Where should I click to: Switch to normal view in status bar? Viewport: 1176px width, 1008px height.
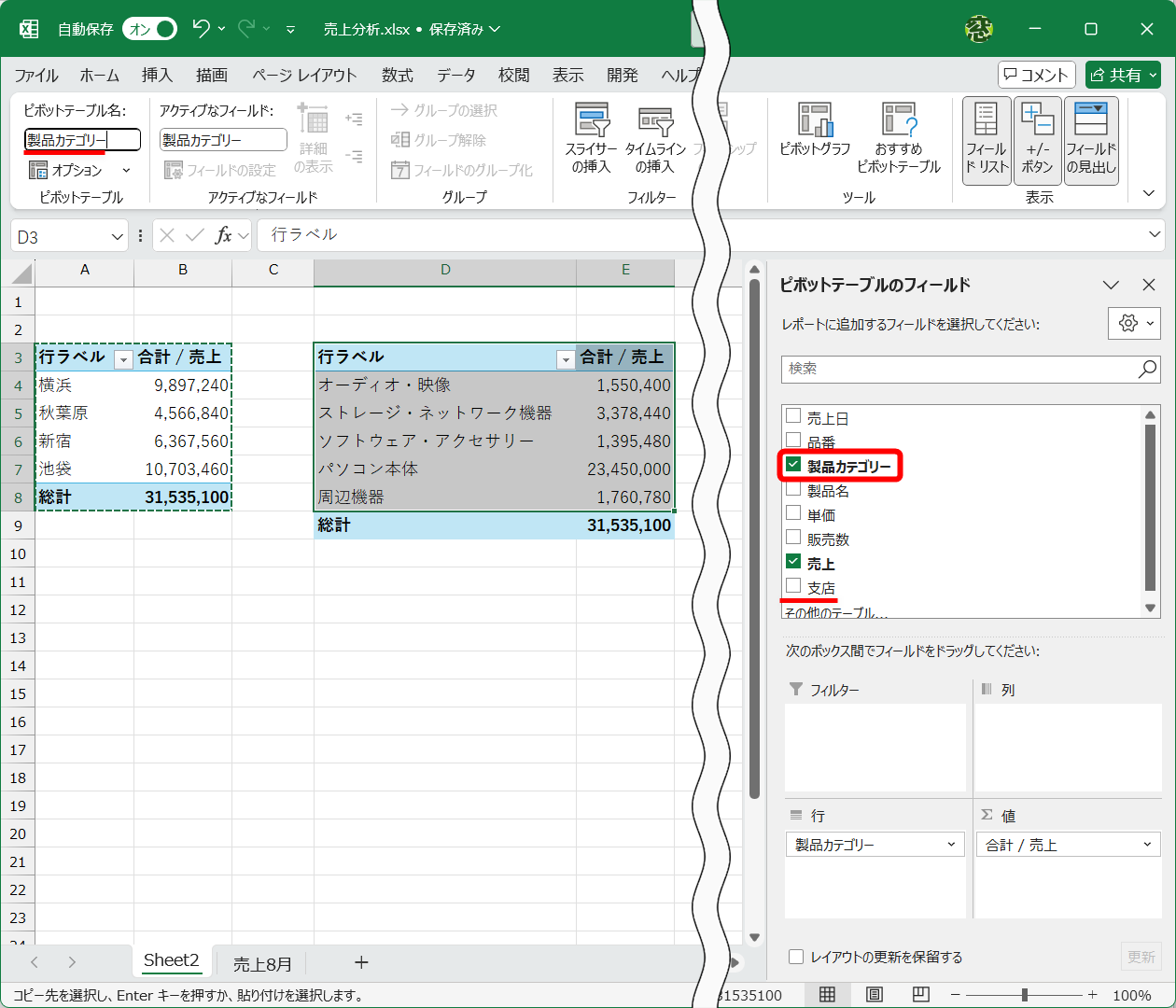[827, 995]
